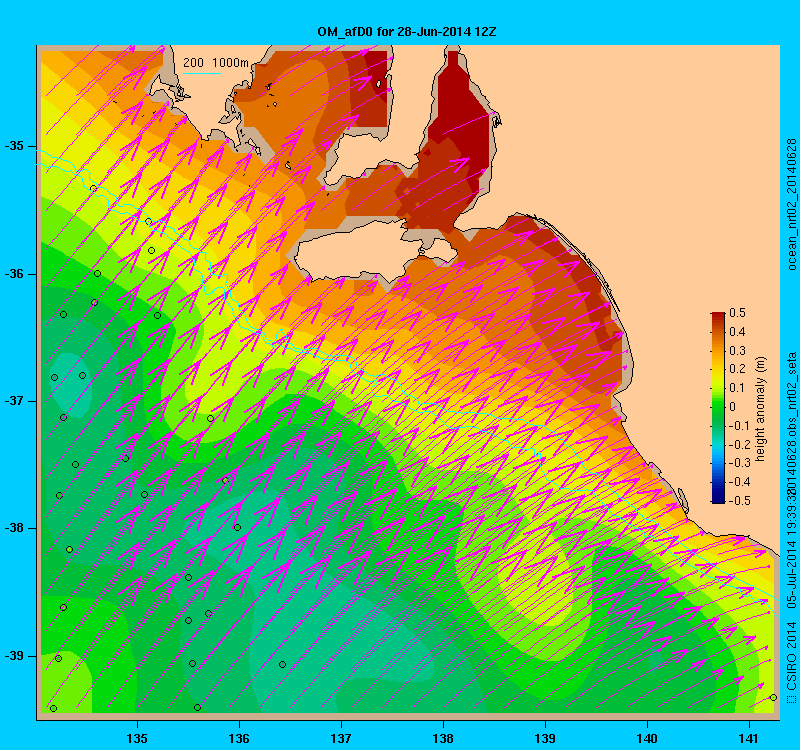The width and height of the screenshot is (800, 750).
Task: Click the 0.4 color bar tick label
Action: pos(738,332)
